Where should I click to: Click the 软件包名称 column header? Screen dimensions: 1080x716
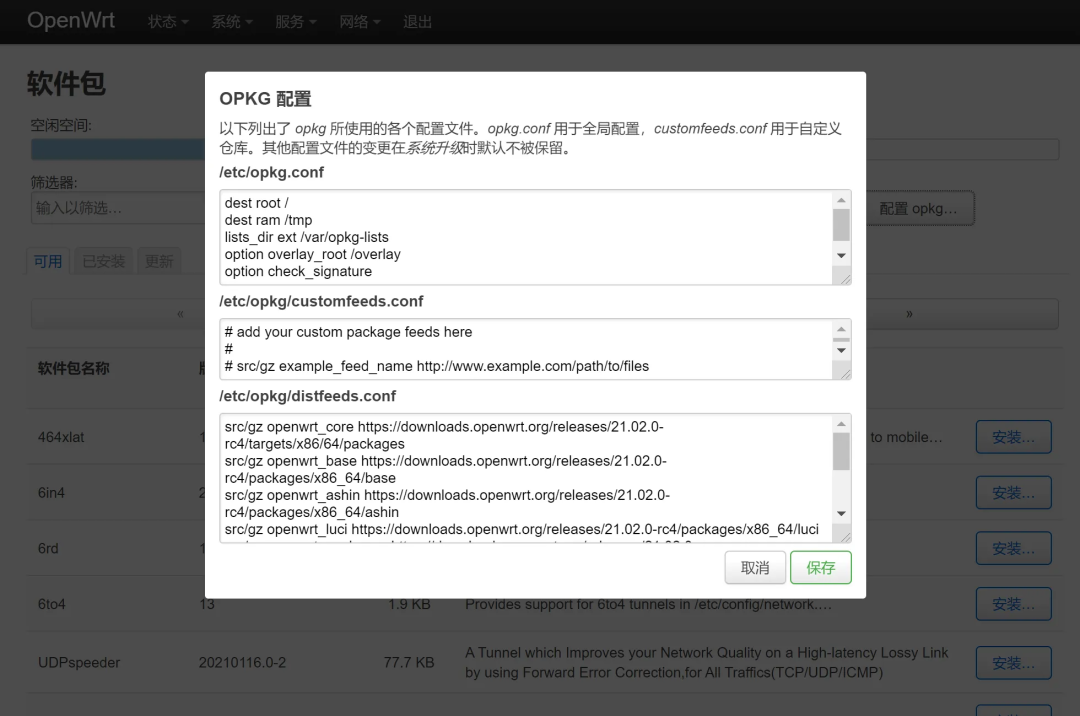[x=74, y=368]
